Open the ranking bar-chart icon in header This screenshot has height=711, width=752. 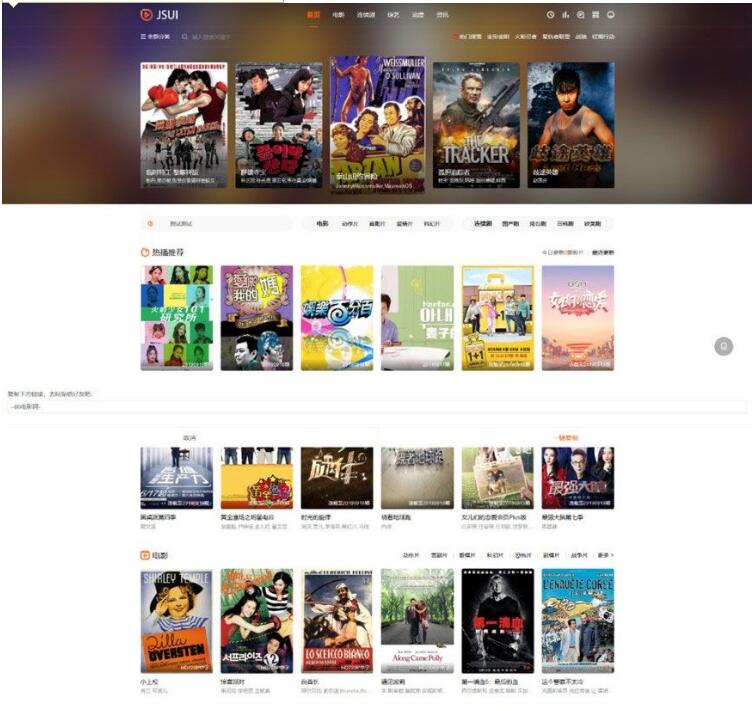tap(565, 15)
